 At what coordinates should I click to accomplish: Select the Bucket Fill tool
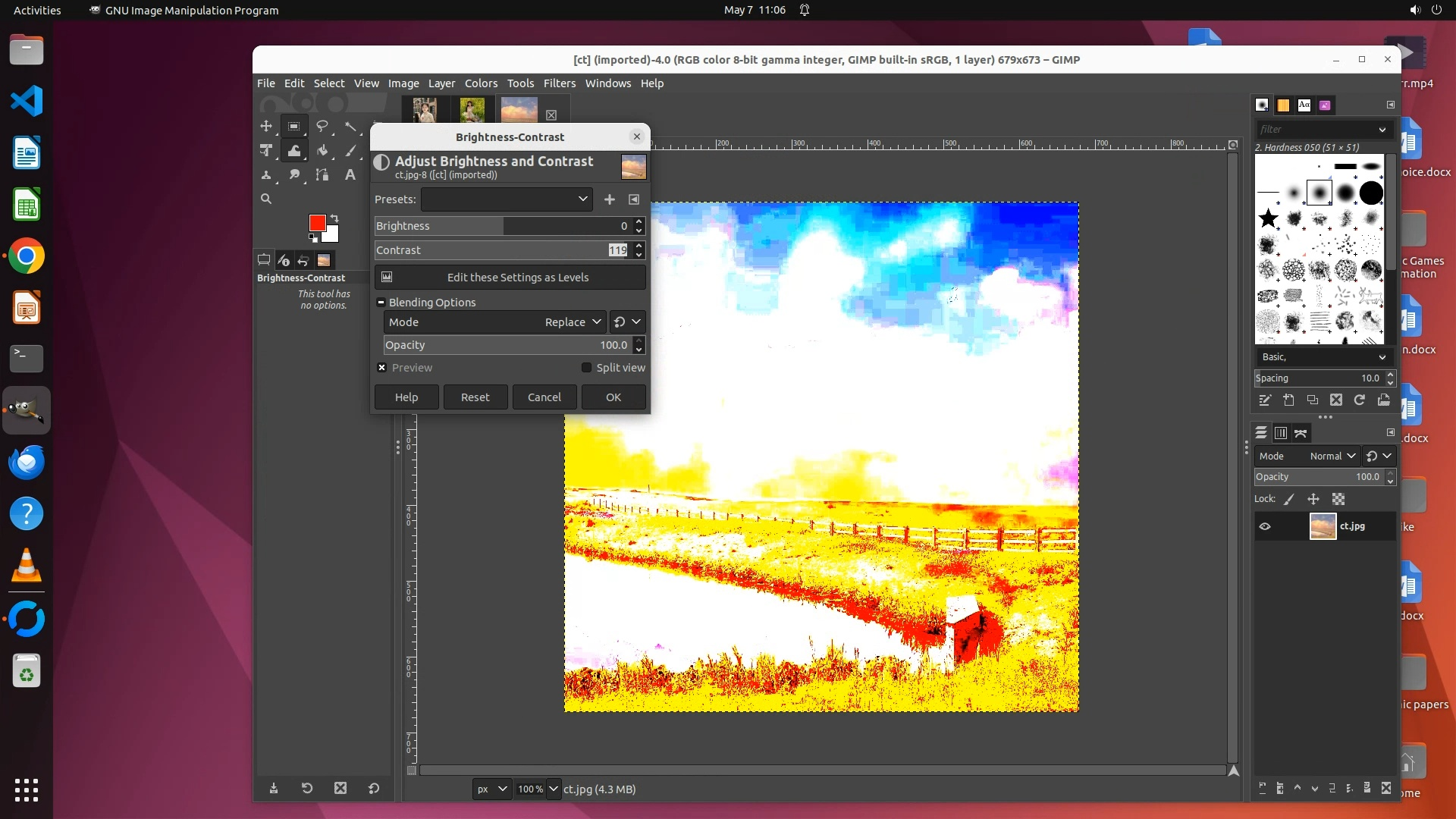coord(322,151)
